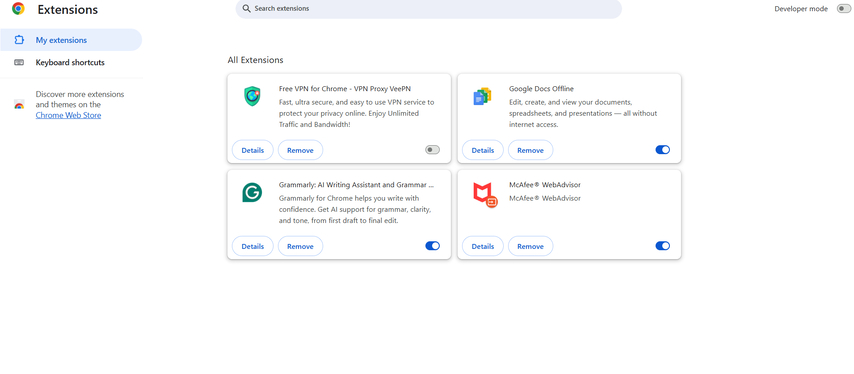Image resolution: width=854 pixels, height=374 pixels.
Task: Open the Keyboard shortcuts section
Action: (x=71, y=62)
